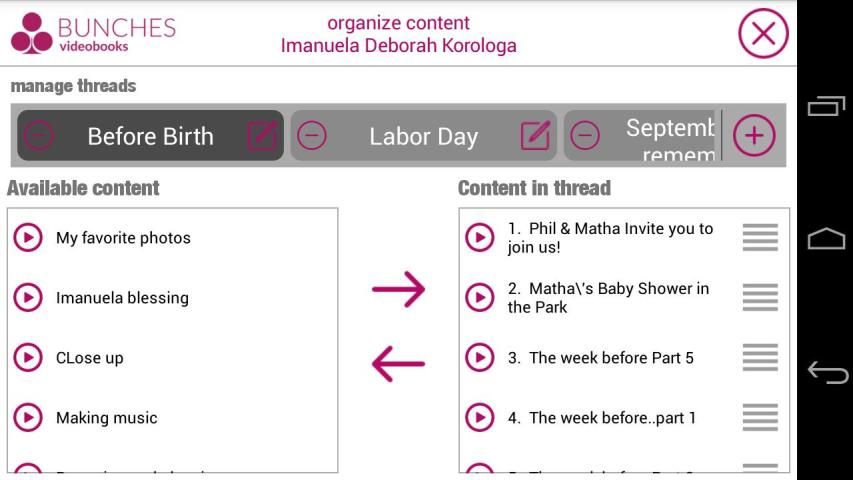Screen dimensions: 853x480
Task: Add a new thread with plus icon
Action: point(754,136)
